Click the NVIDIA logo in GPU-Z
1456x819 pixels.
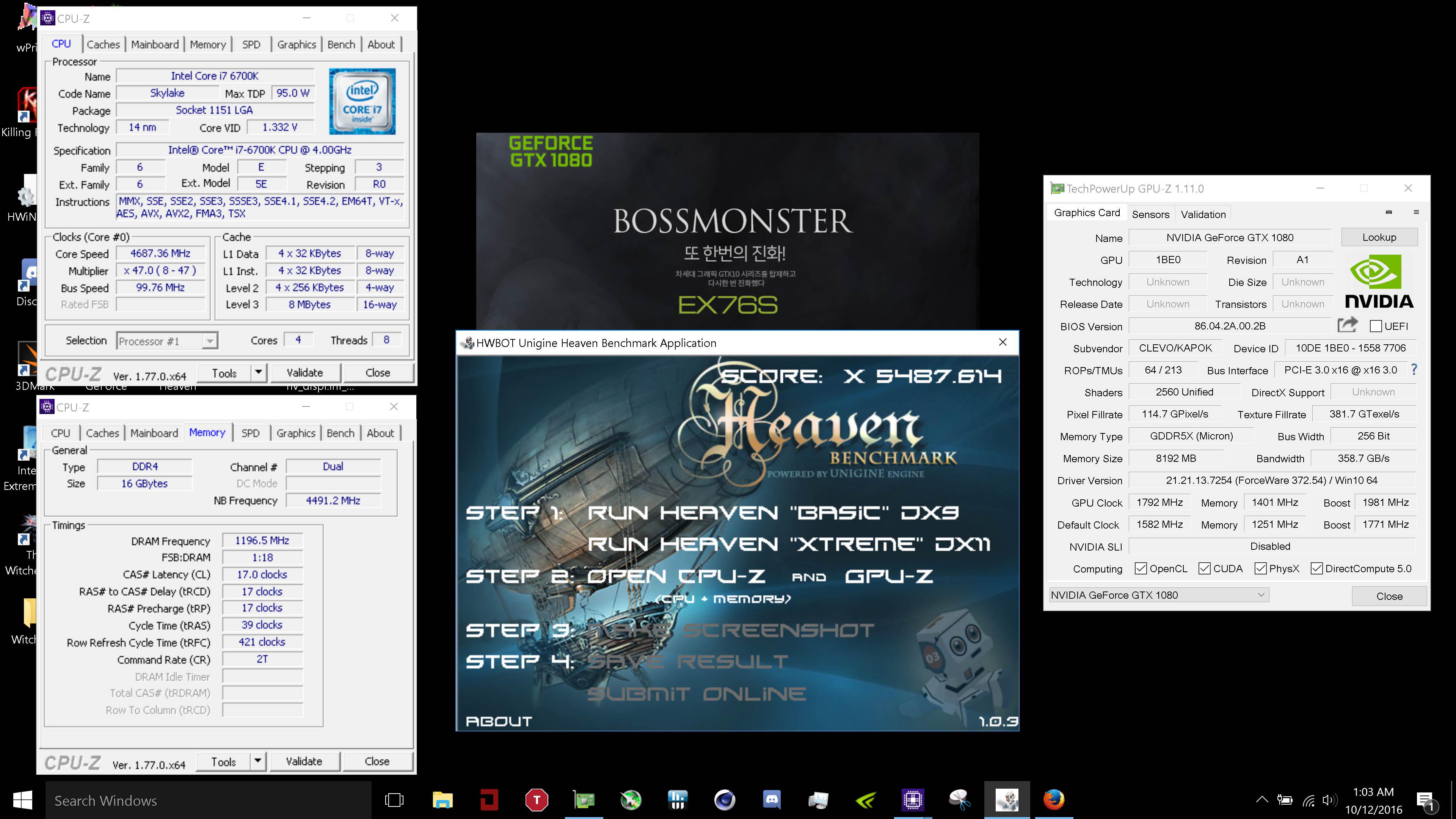(x=1379, y=281)
